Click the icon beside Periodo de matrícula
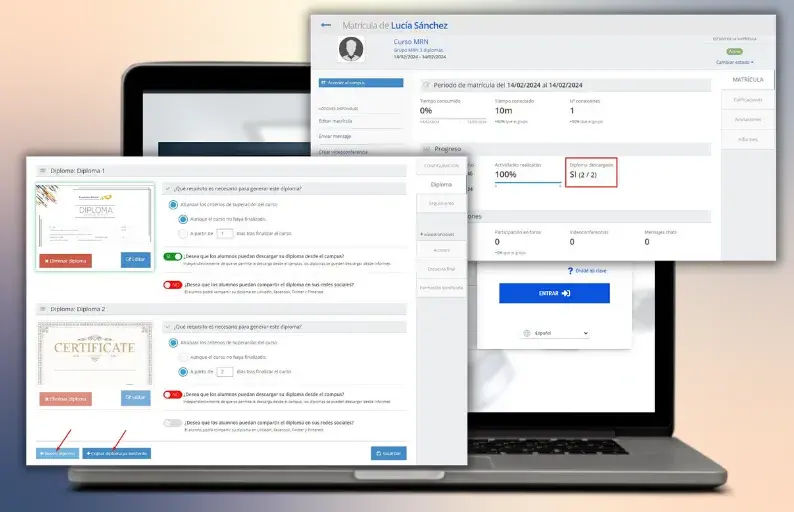 click(426, 85)
